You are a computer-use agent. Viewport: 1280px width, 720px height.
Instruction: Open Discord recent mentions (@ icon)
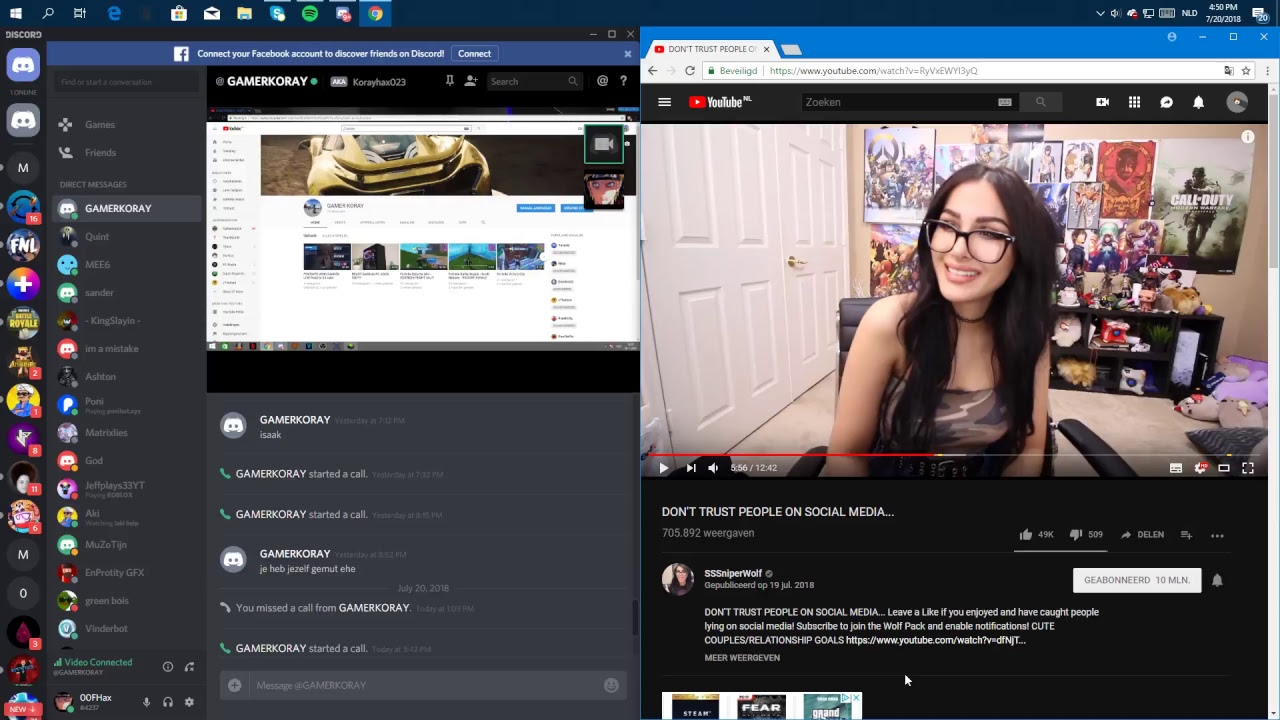(x=602, y=81)
